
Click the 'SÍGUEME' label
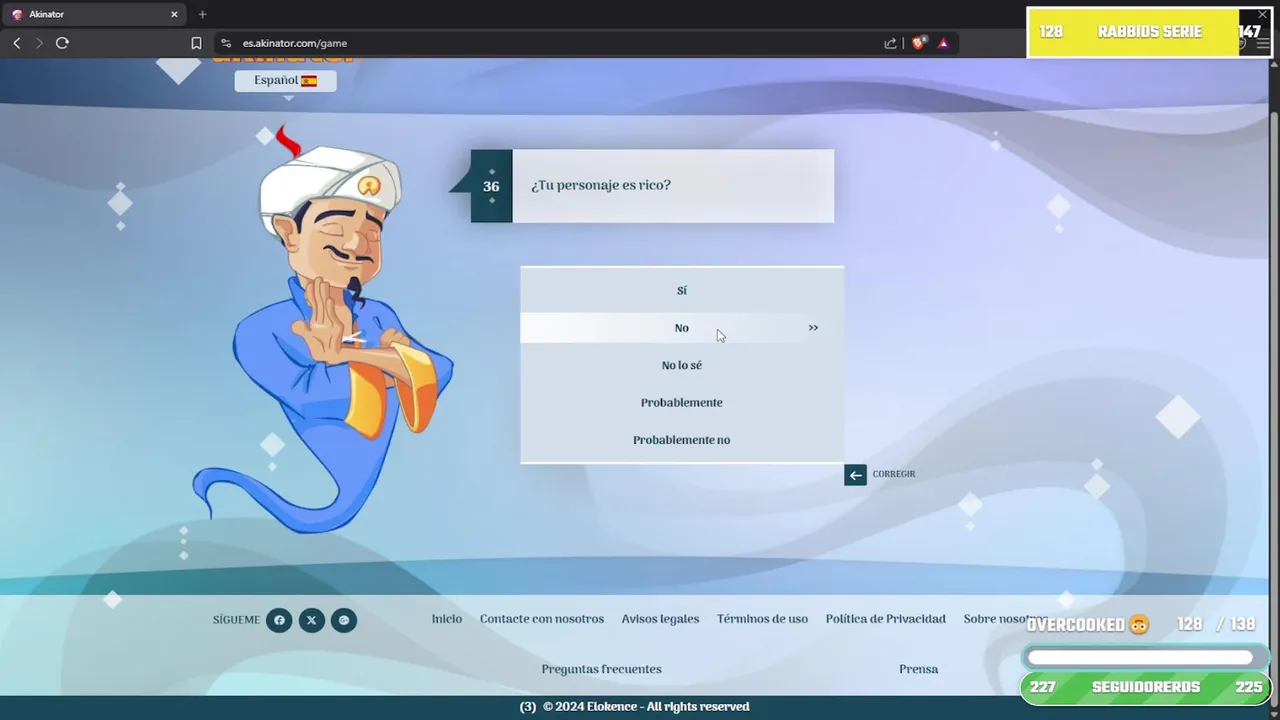tap(236, 620)
